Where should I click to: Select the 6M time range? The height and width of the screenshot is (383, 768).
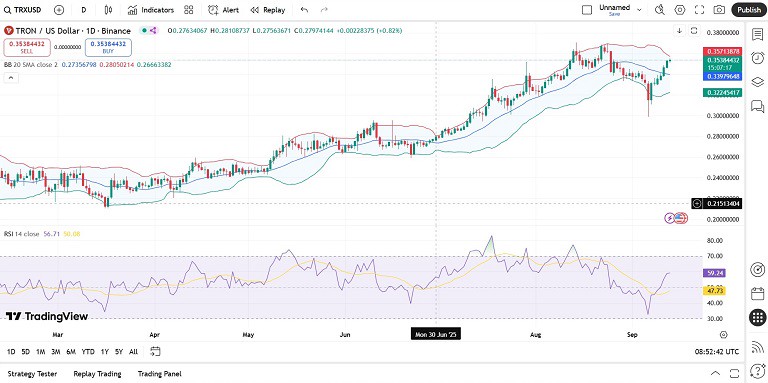71,352
